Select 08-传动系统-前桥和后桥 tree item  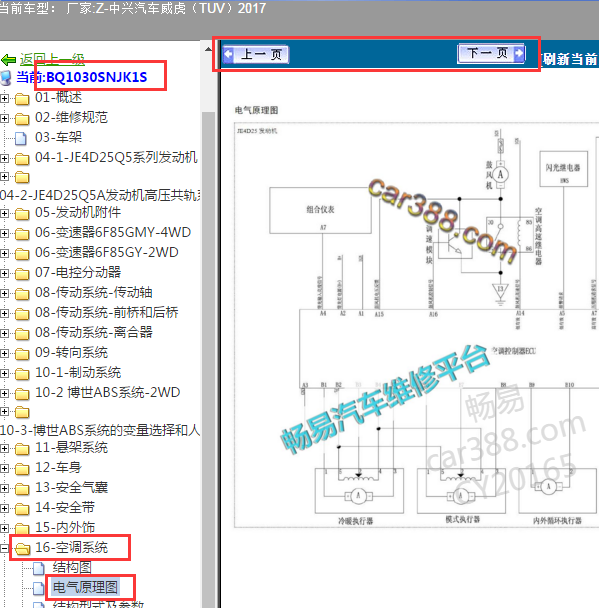point(107,313)
